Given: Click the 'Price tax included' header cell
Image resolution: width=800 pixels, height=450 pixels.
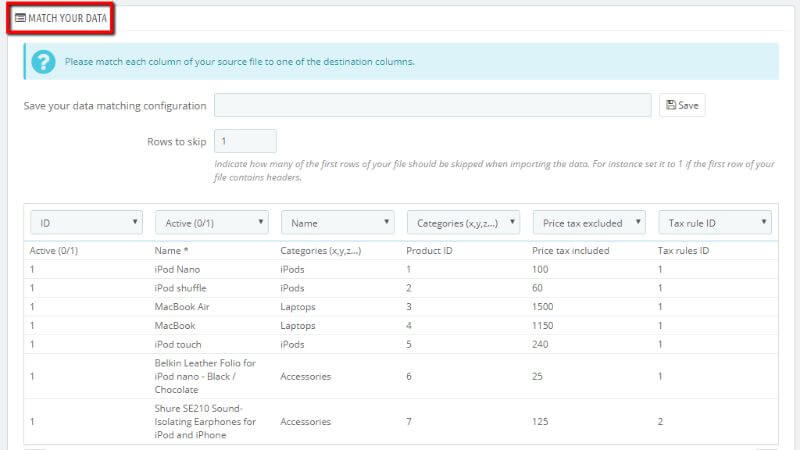Looking at the screenshot, I should 570,251.
